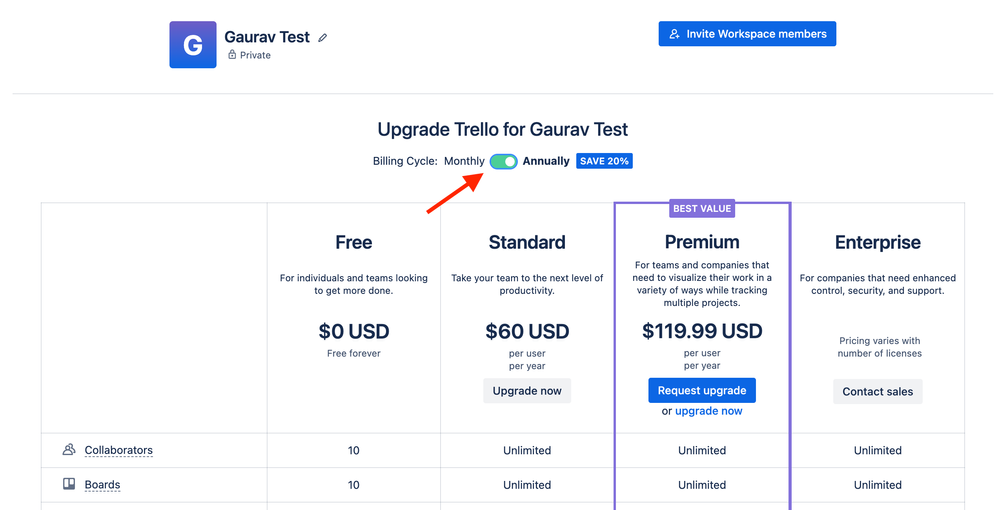
Task: Invite Workspace members
Action: [747, 34]
